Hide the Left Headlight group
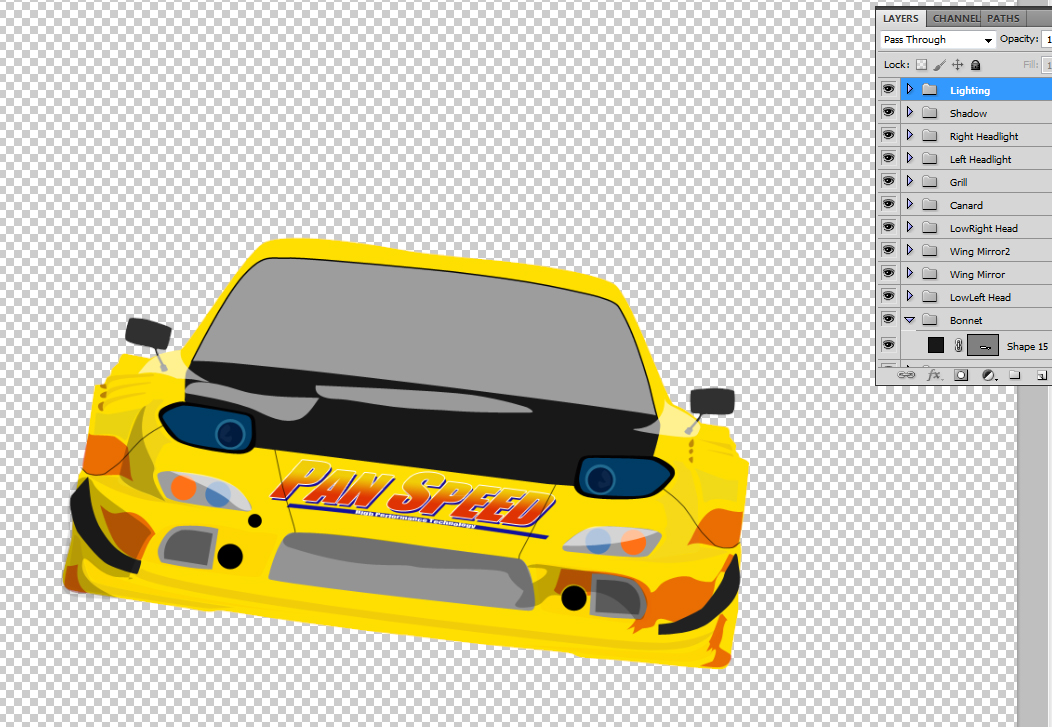1052x727 pixels. (x=888, y=158)
